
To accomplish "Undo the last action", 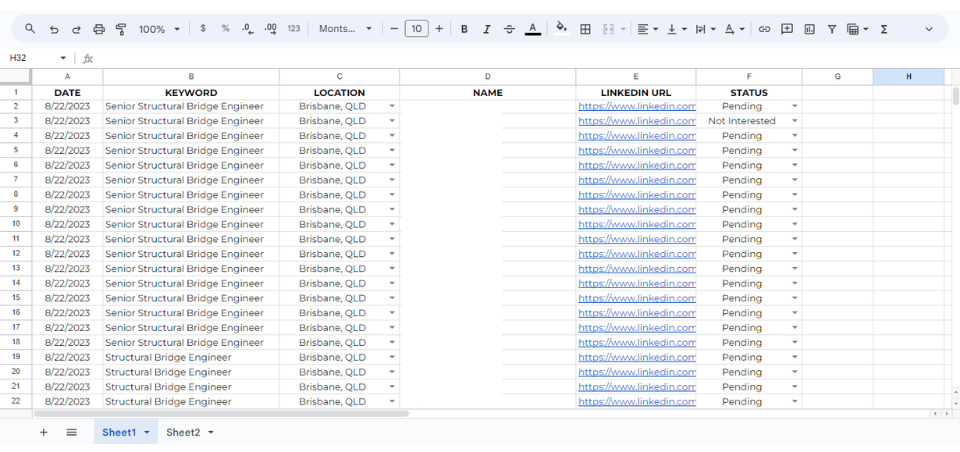I will click(54, 29).
